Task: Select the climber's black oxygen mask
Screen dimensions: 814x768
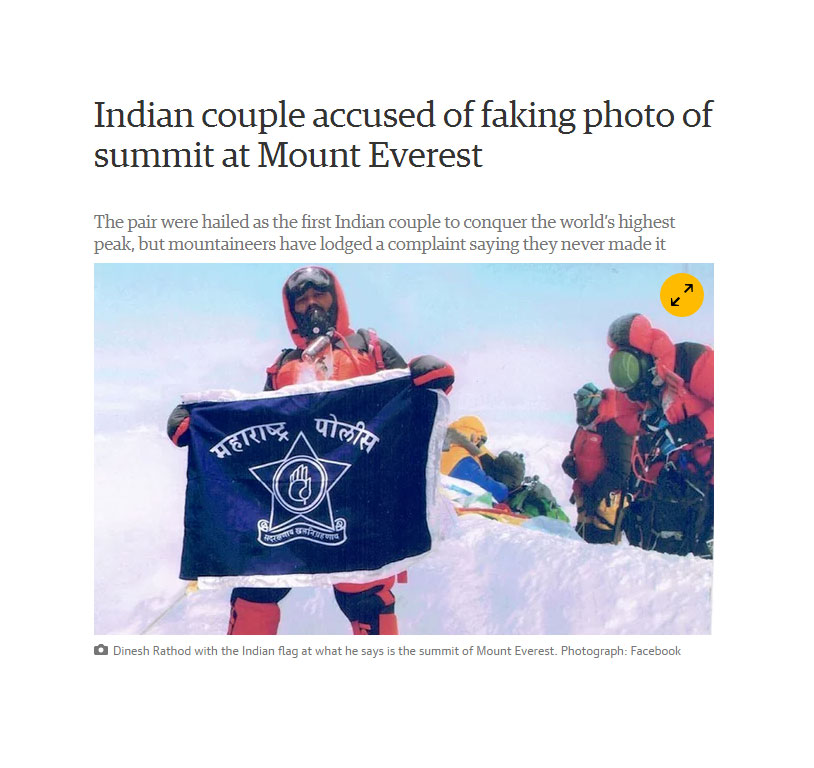Action: pyautogui.click(x=314, y=320)
